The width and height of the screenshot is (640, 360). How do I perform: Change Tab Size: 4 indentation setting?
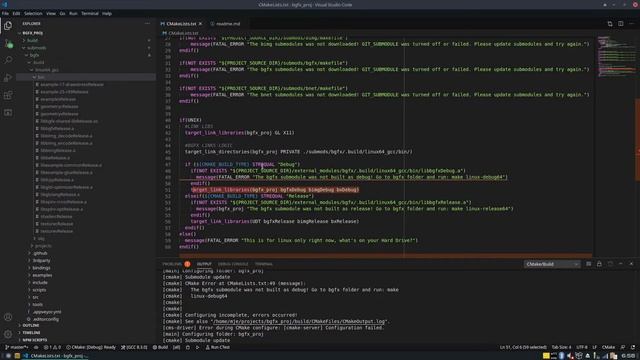[x=562, y=347]
